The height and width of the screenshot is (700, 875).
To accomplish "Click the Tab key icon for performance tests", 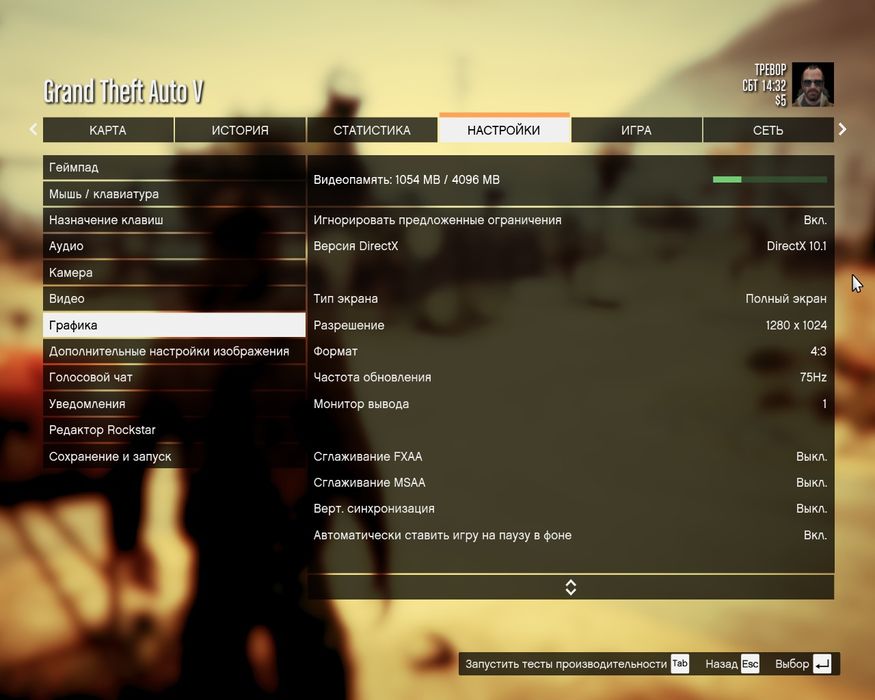I will click(x=680, y=664).
